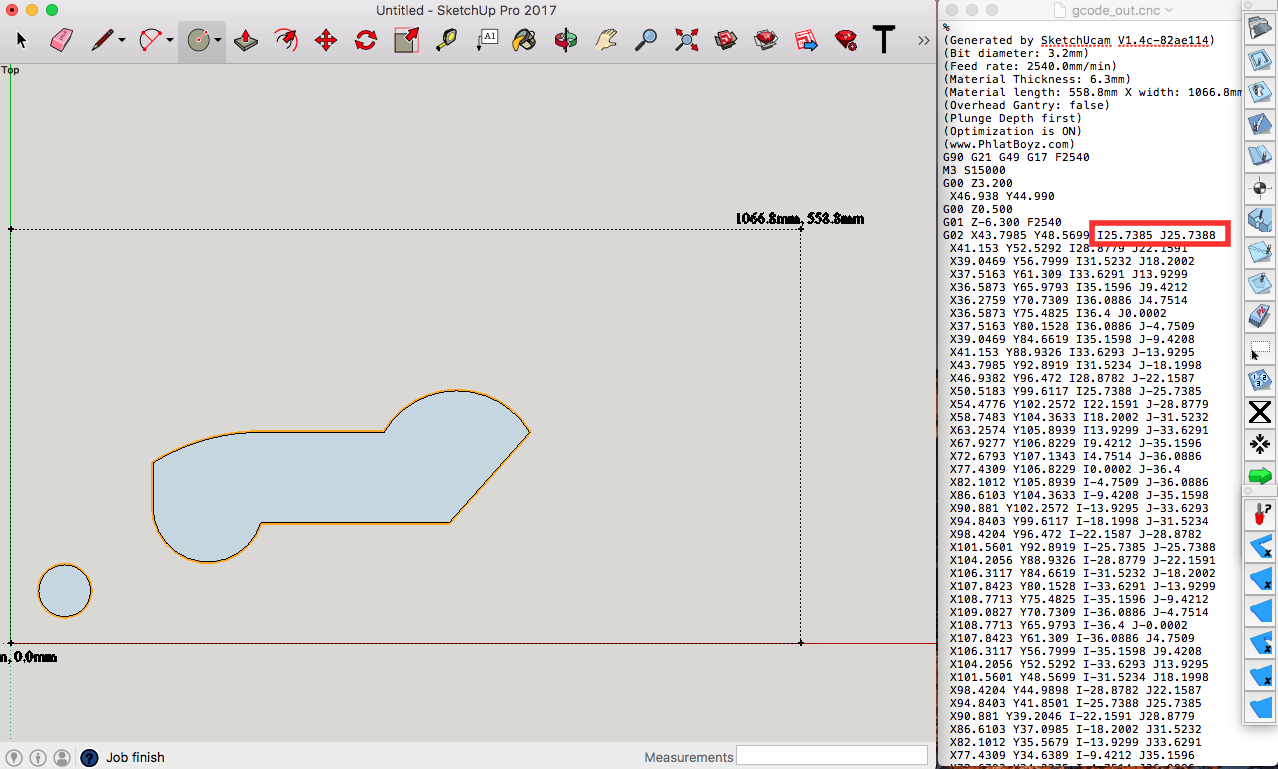Click the Measurements input box
1278x769 pixels.
click(x=832, y=756)
